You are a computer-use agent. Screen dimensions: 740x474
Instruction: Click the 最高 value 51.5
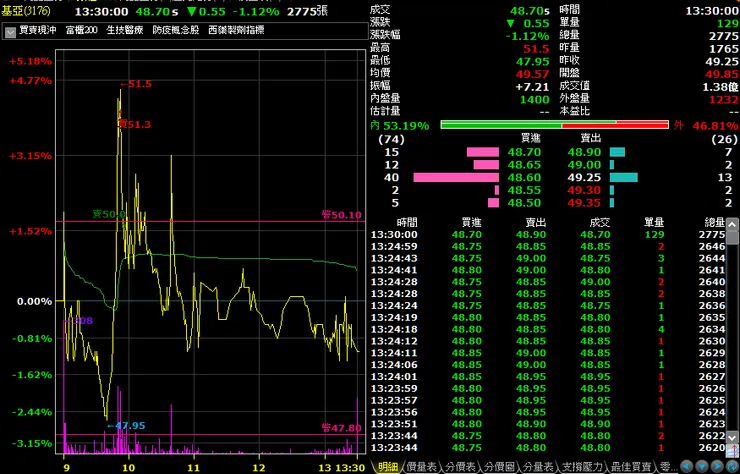click(537, 49)
